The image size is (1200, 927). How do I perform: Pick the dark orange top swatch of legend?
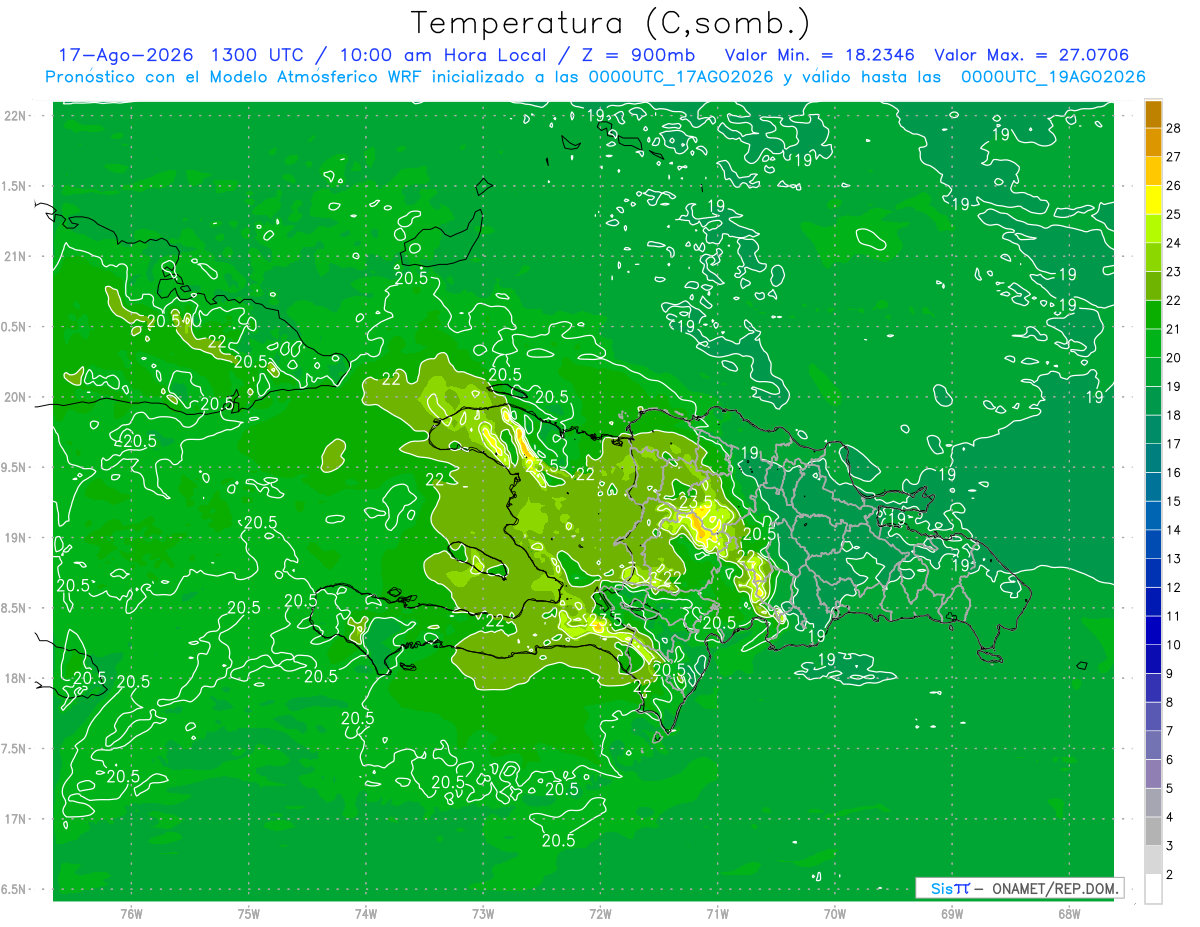click(x=1153, y=114)
